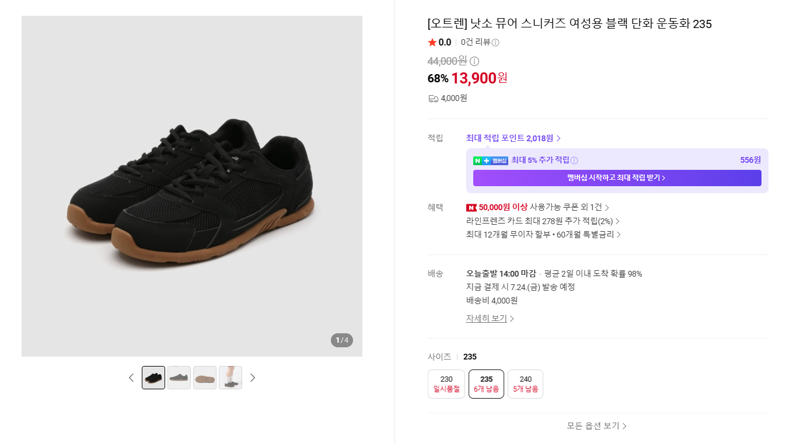Expand 최대 적립 포인트 2,018원 details
The image size is (800, 443).
pyautogui.click(x=513, y=138)
